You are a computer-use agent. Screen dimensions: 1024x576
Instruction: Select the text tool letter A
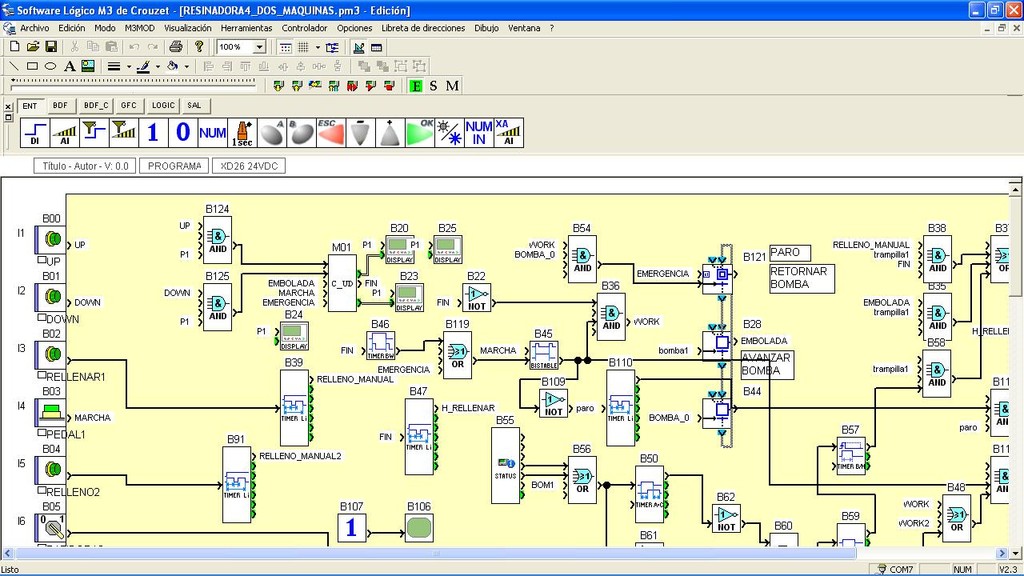(x=70, y=66)
